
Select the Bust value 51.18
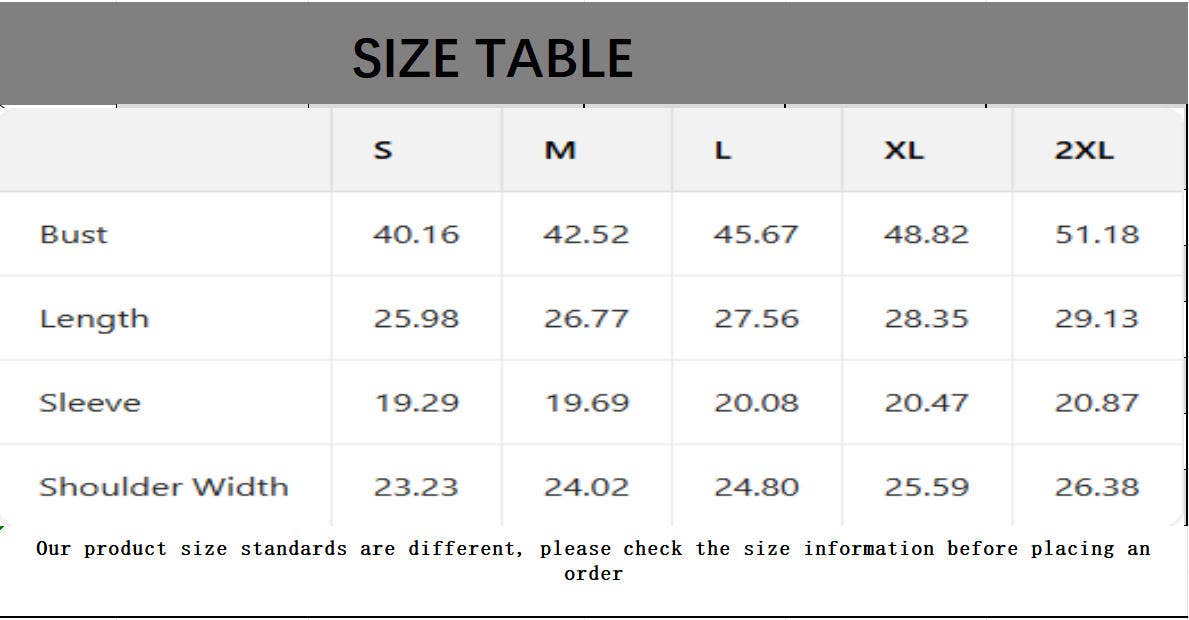pyautogui.click(x=1097, y=235)
